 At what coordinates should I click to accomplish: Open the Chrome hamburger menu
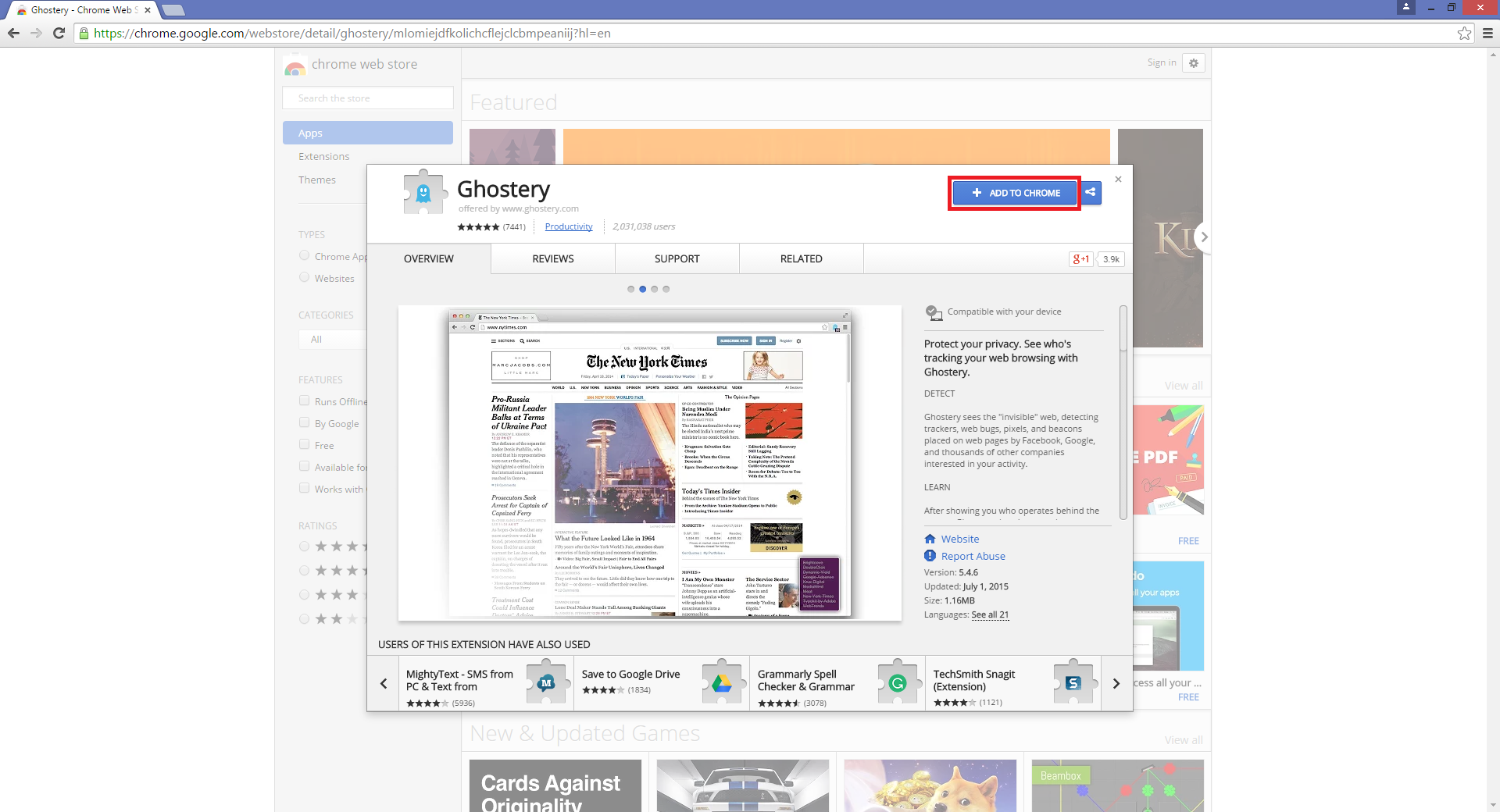pyautogui.click(x=1487, y=33)
